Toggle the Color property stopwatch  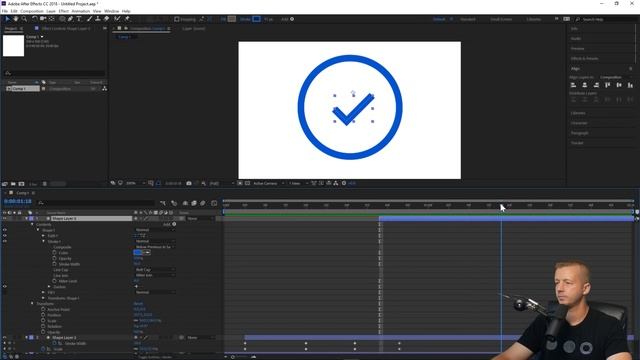(x=54, y=253)
